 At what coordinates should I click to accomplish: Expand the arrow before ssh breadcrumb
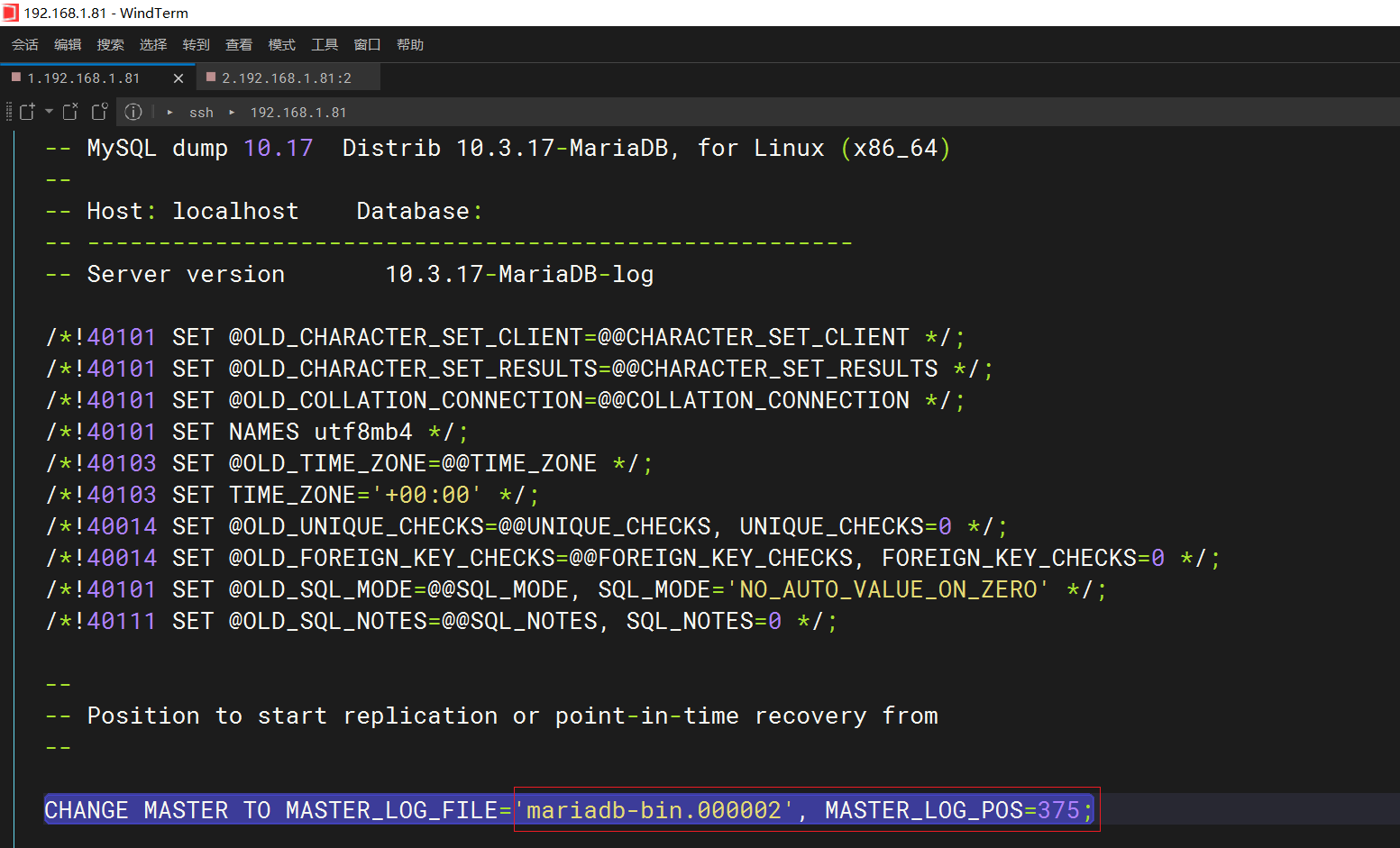click(x=169, y=113)
